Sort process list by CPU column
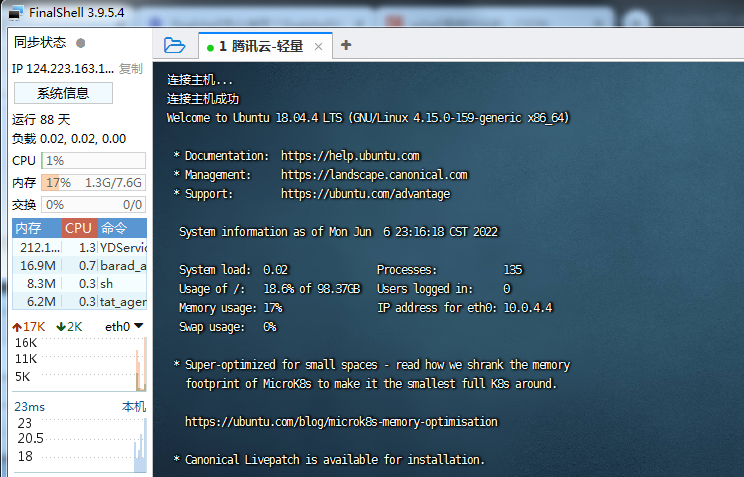The width and height of the screenshot is (744, 477). pos(80,228)
